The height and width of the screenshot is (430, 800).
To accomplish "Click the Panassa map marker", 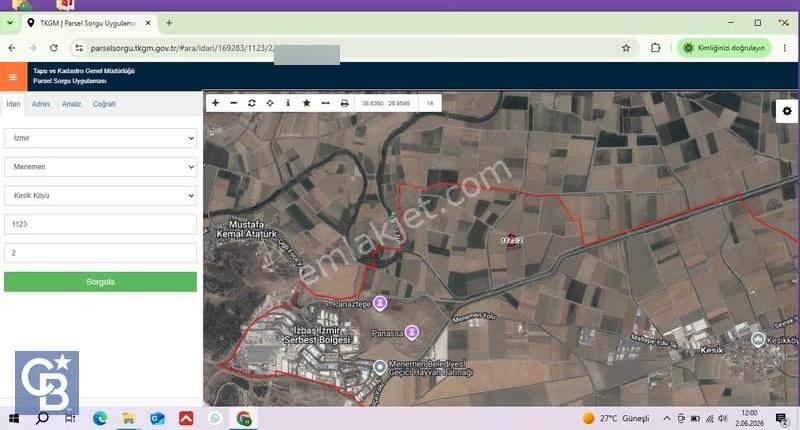I will click(412, 333).
